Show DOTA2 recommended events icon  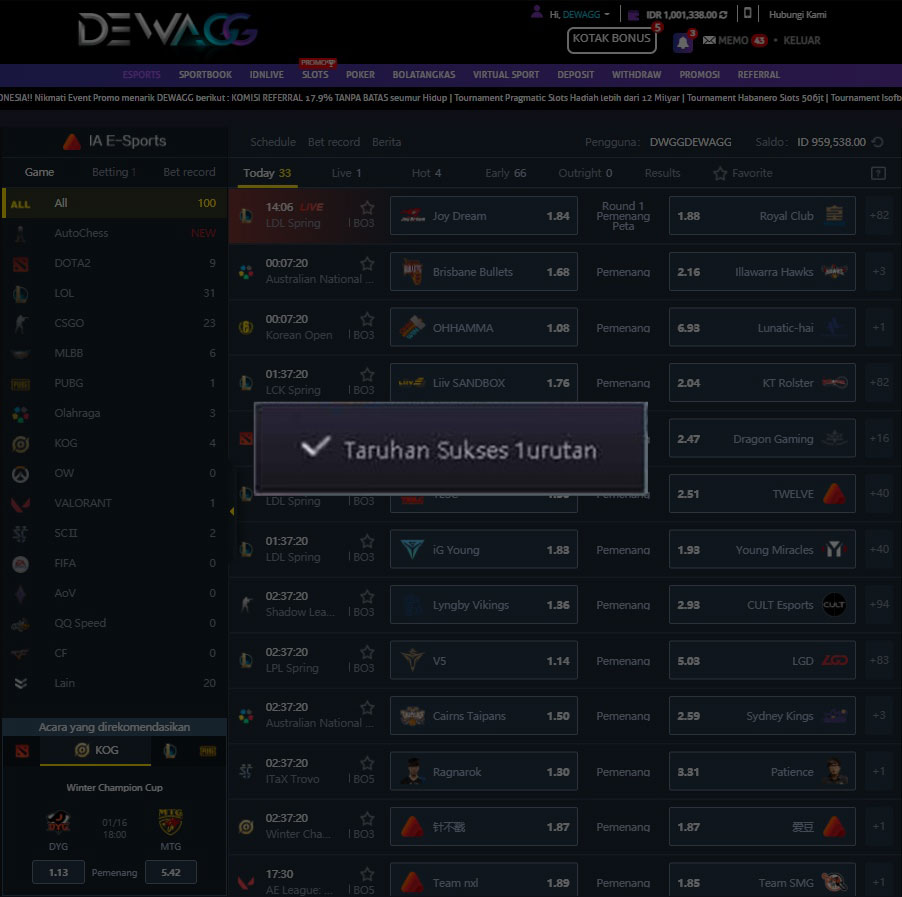(22, 751)
